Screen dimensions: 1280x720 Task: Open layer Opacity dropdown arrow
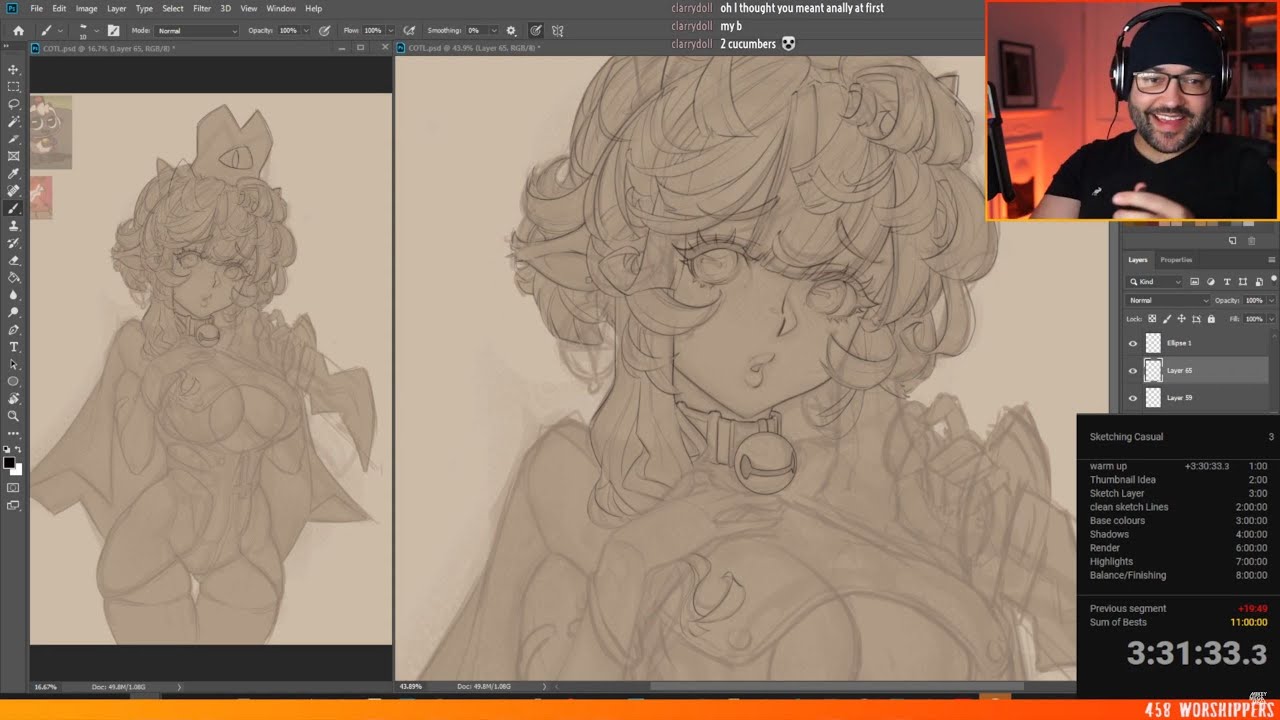click(x=1271, y=300)
